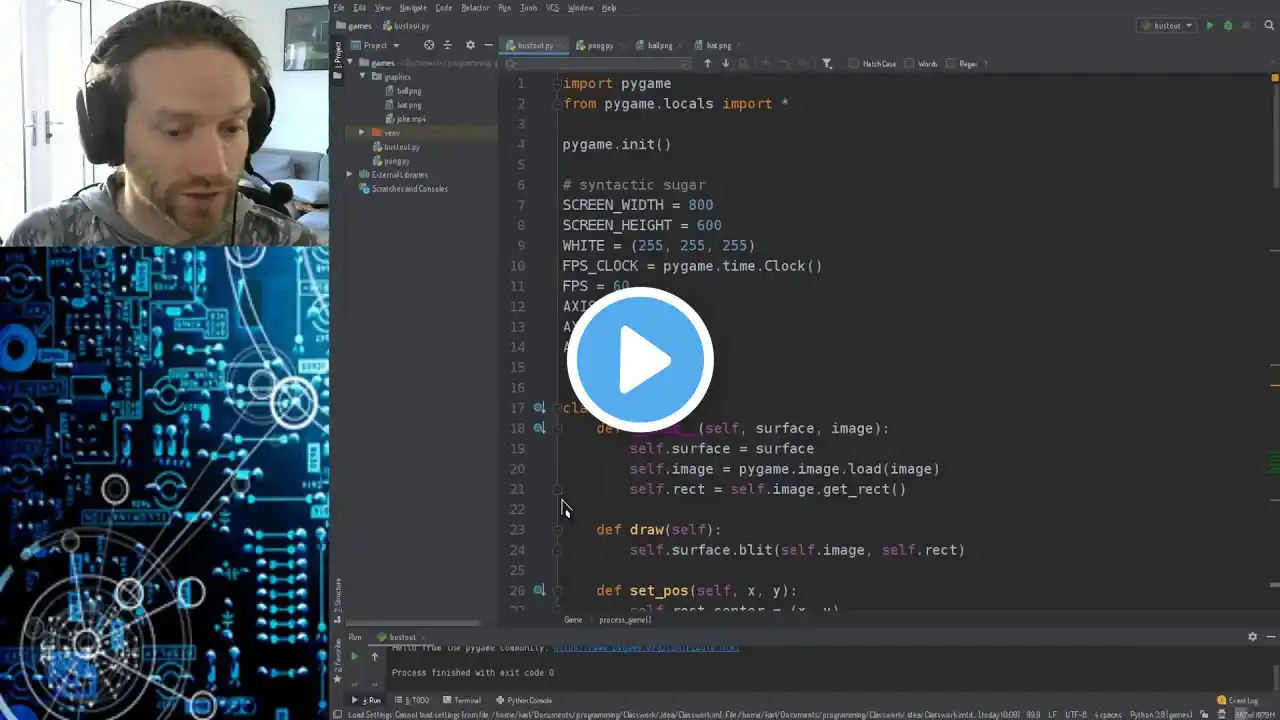Open the Tools menu
The image size is (1280, 720).
pos(529,8)
